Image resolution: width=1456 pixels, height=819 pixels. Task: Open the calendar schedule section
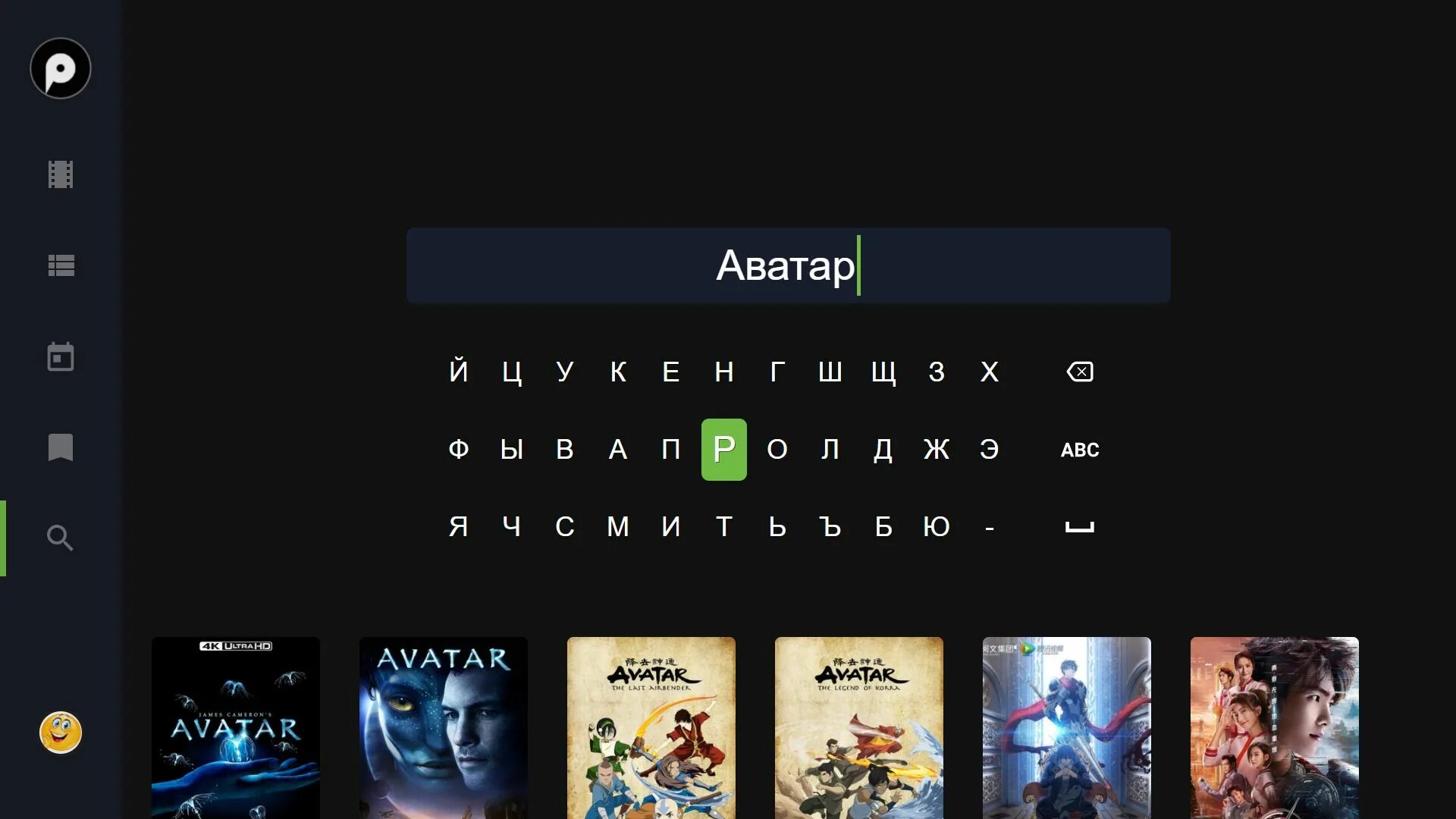tap(61, 356)
